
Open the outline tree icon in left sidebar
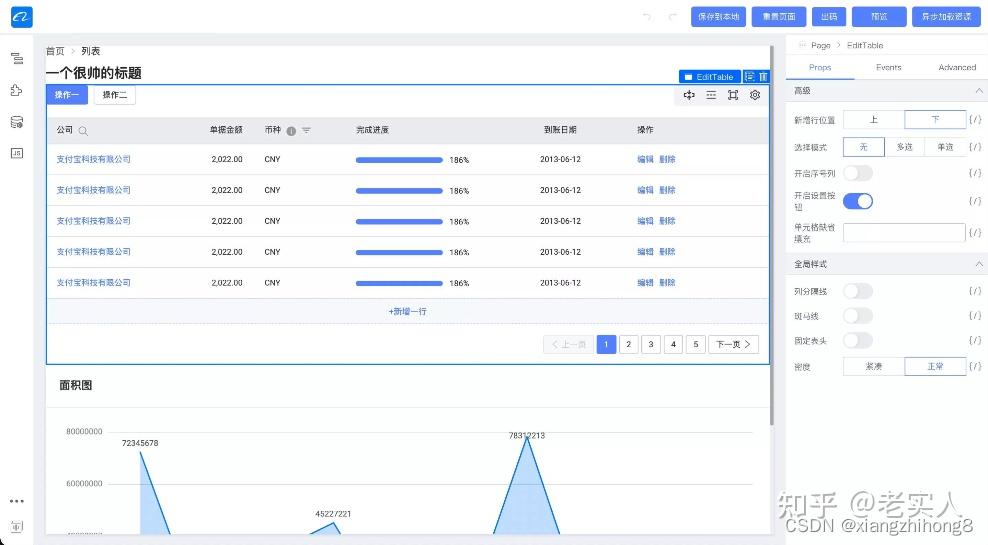17,59
